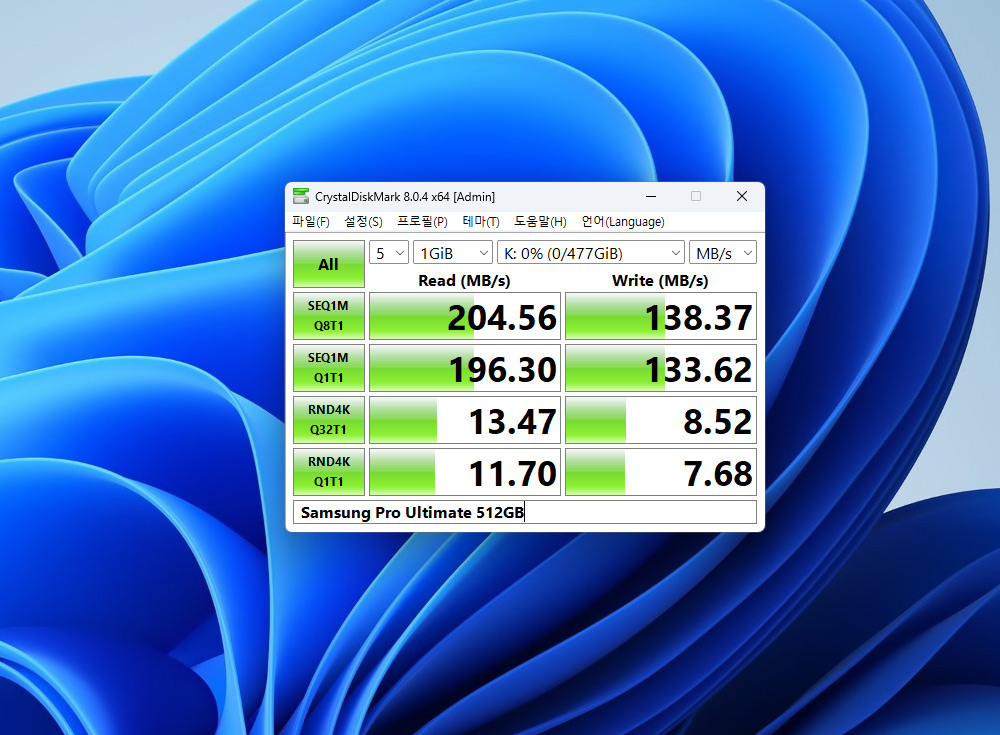Click the Write (MB/s) column header
1000x735 pixels.
click(x=660, y=281)
